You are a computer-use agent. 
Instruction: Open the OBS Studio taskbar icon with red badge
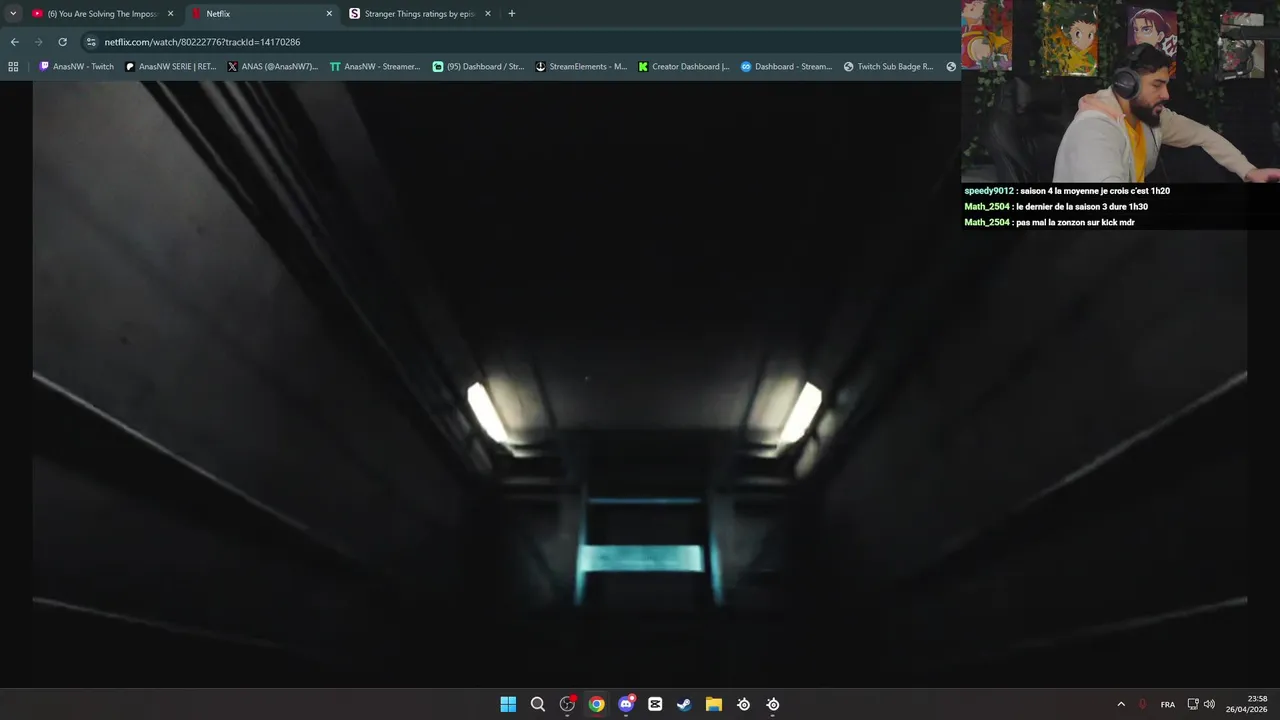click(x=567, y=704)
